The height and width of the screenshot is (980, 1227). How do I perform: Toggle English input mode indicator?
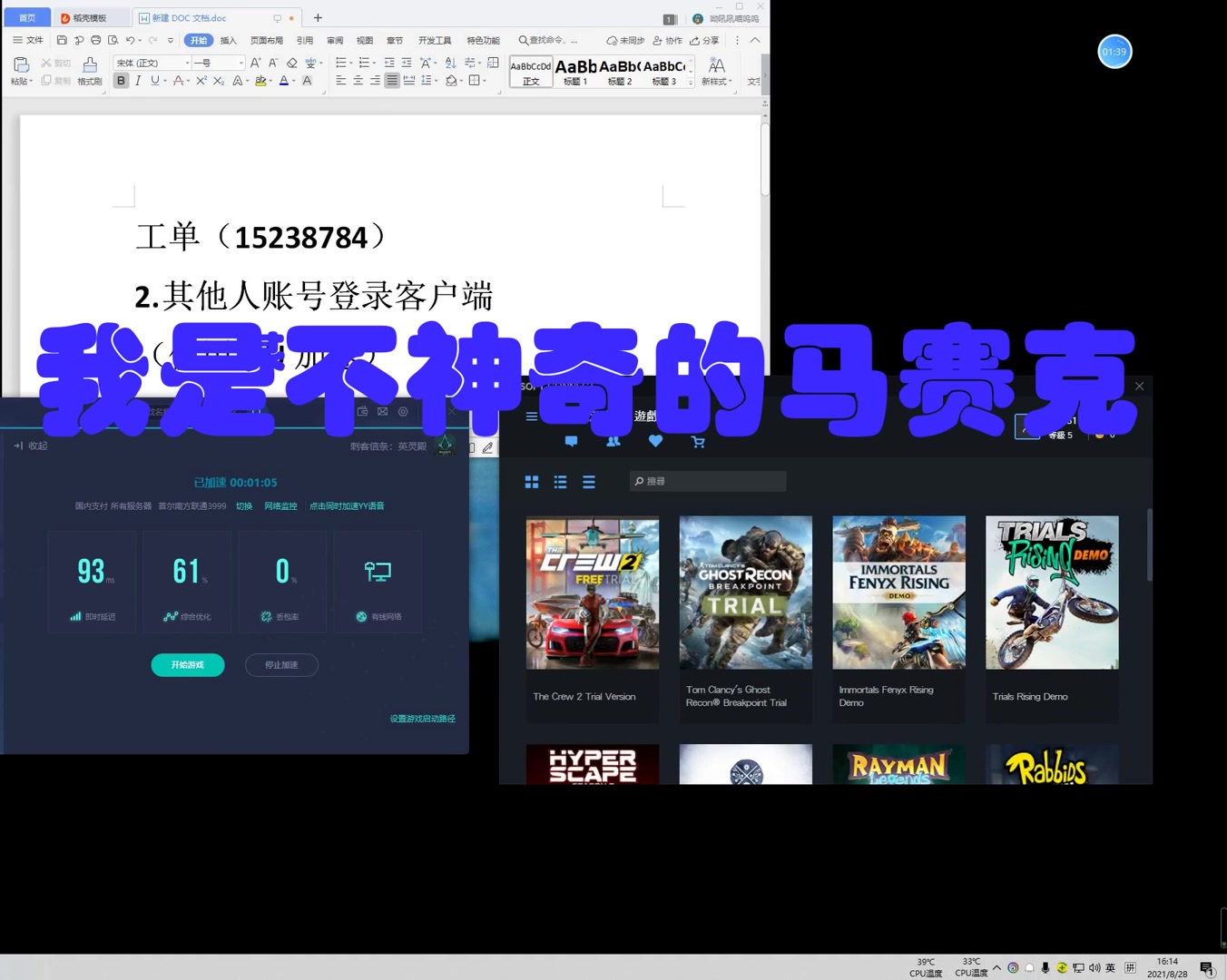click(x=1110, y=967)
